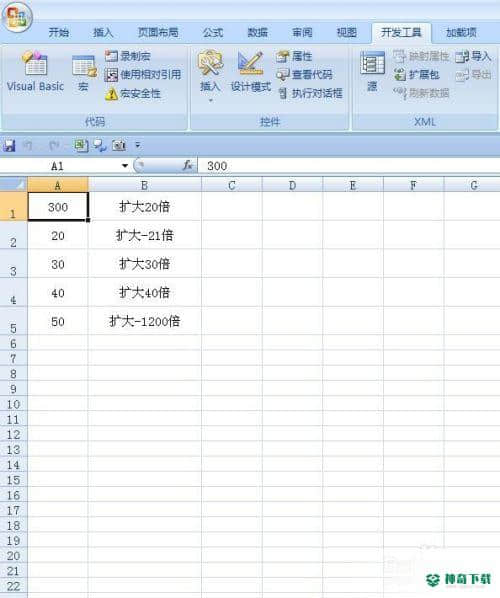Start recording with 录制宏
This screenshot has width=500, height=598.
(x=128, y=56)
